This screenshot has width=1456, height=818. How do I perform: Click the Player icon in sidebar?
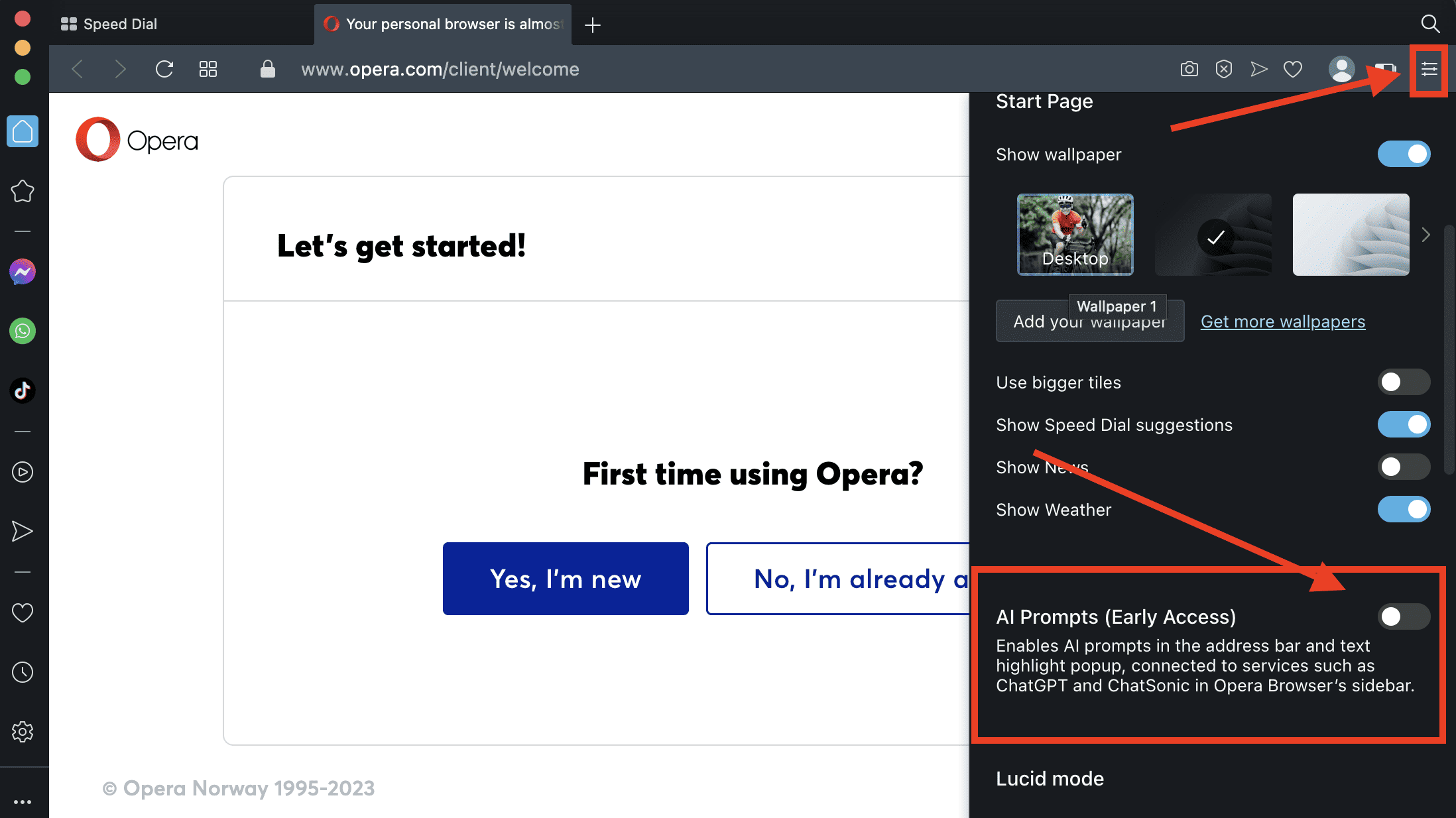(x=23, y=472)
